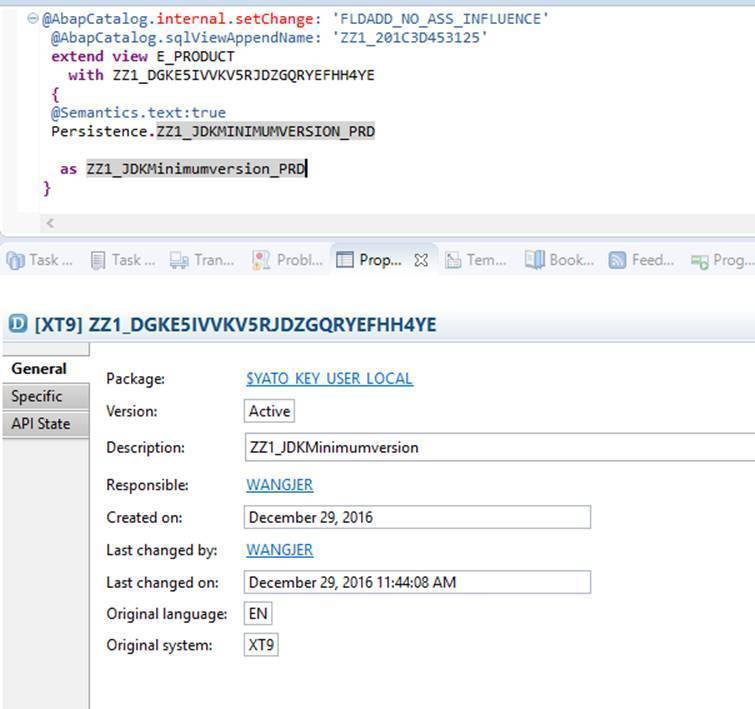The width and height of the screenshot is (755, 709).
Task: Open the Feed Reader tab
Action: point(641,260)
